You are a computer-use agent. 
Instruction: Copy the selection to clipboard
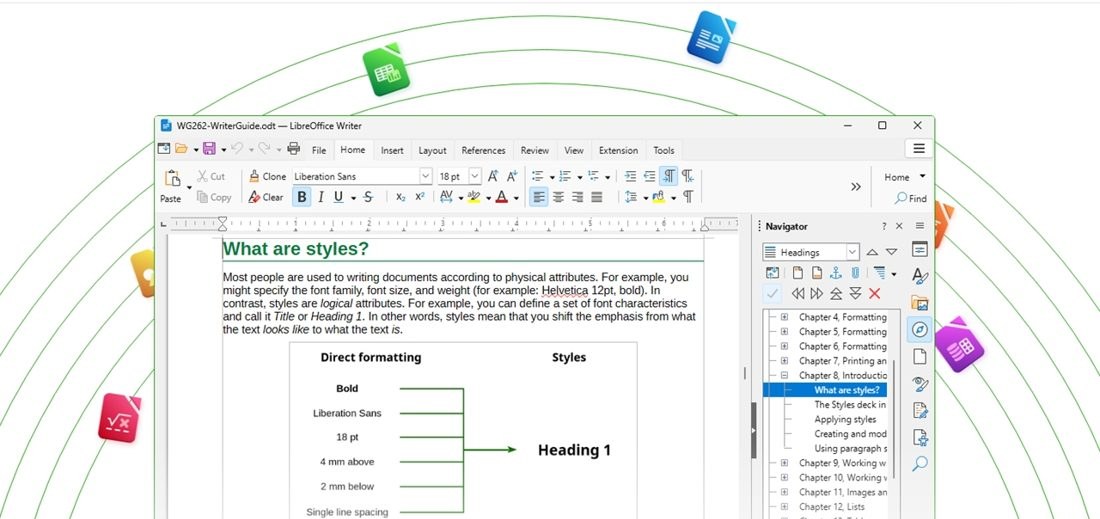[214, 198]
